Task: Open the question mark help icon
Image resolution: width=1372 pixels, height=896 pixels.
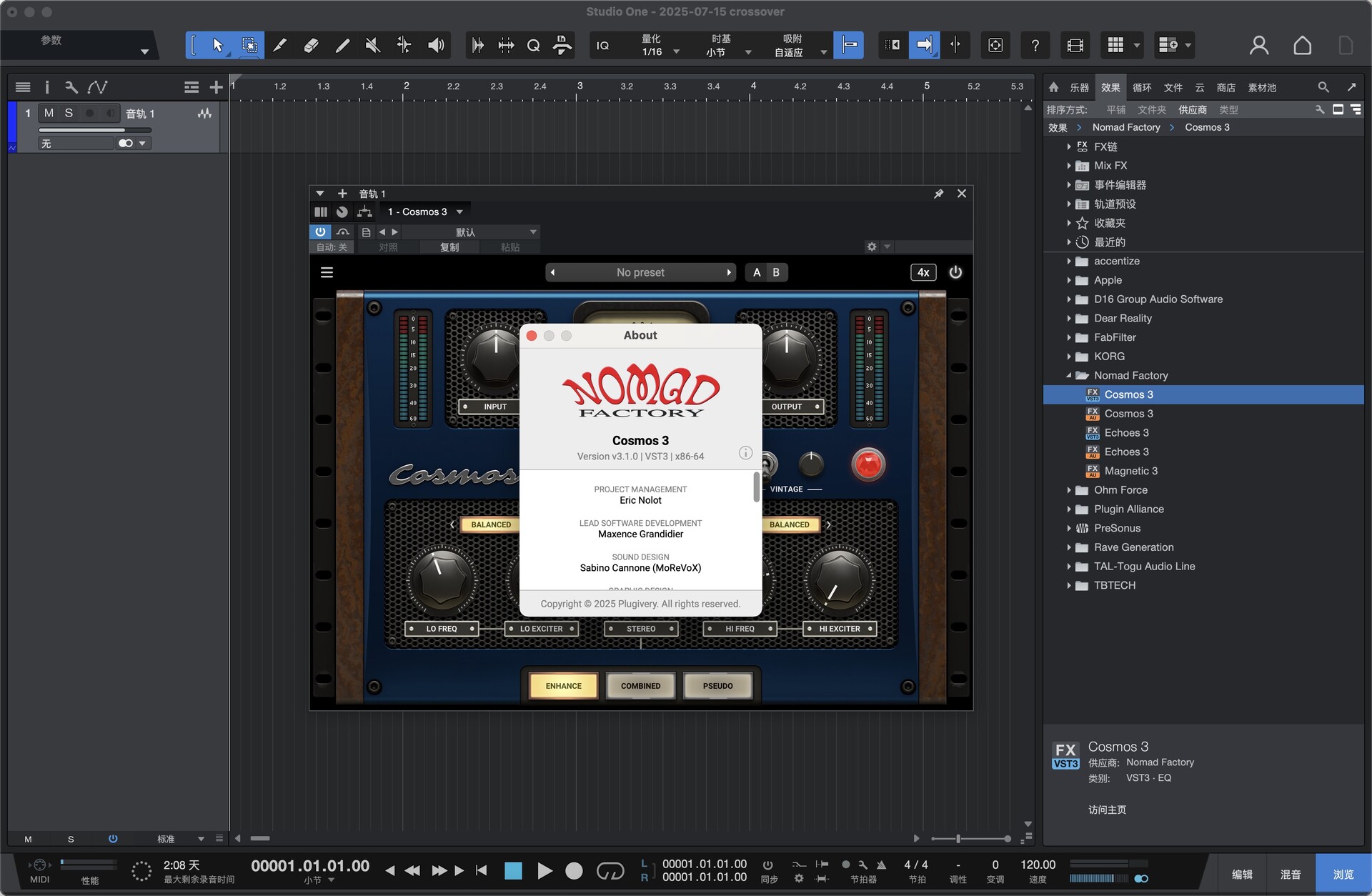Action: tap(1035, 46)
